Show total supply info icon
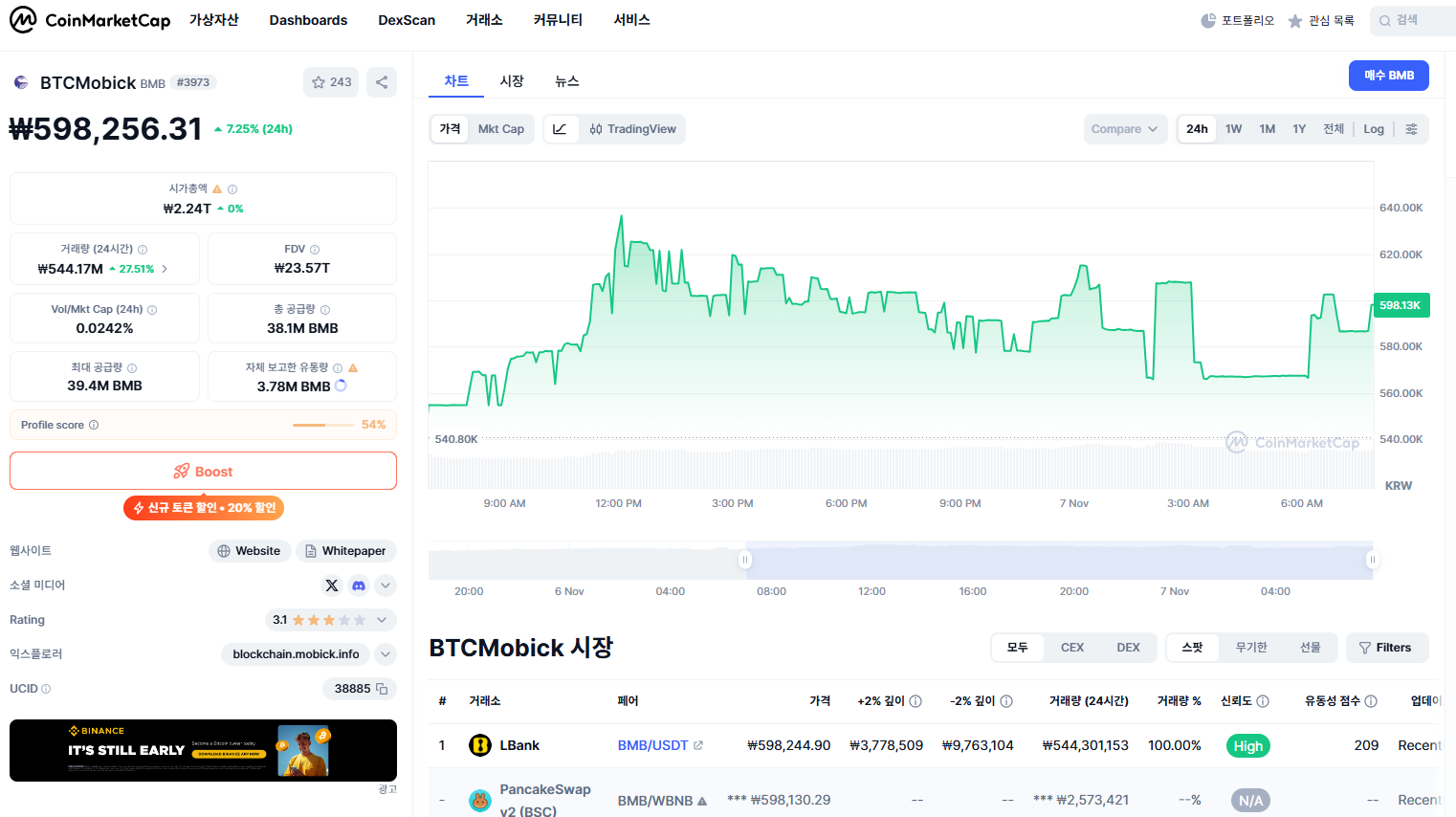The image size is (1456, 817). click(x=325, y=309)
